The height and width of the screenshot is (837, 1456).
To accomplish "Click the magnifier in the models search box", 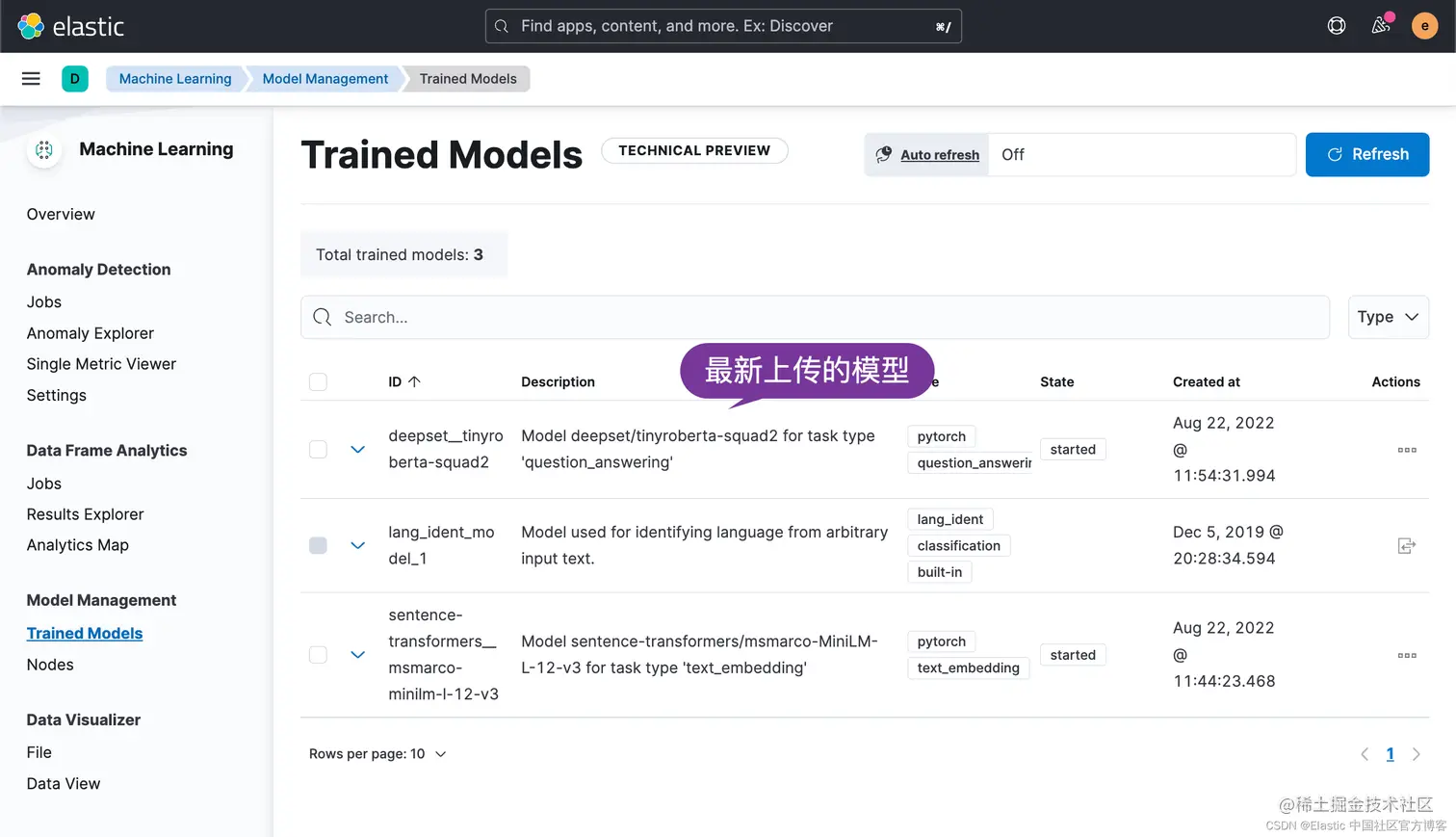I will 323,317.
